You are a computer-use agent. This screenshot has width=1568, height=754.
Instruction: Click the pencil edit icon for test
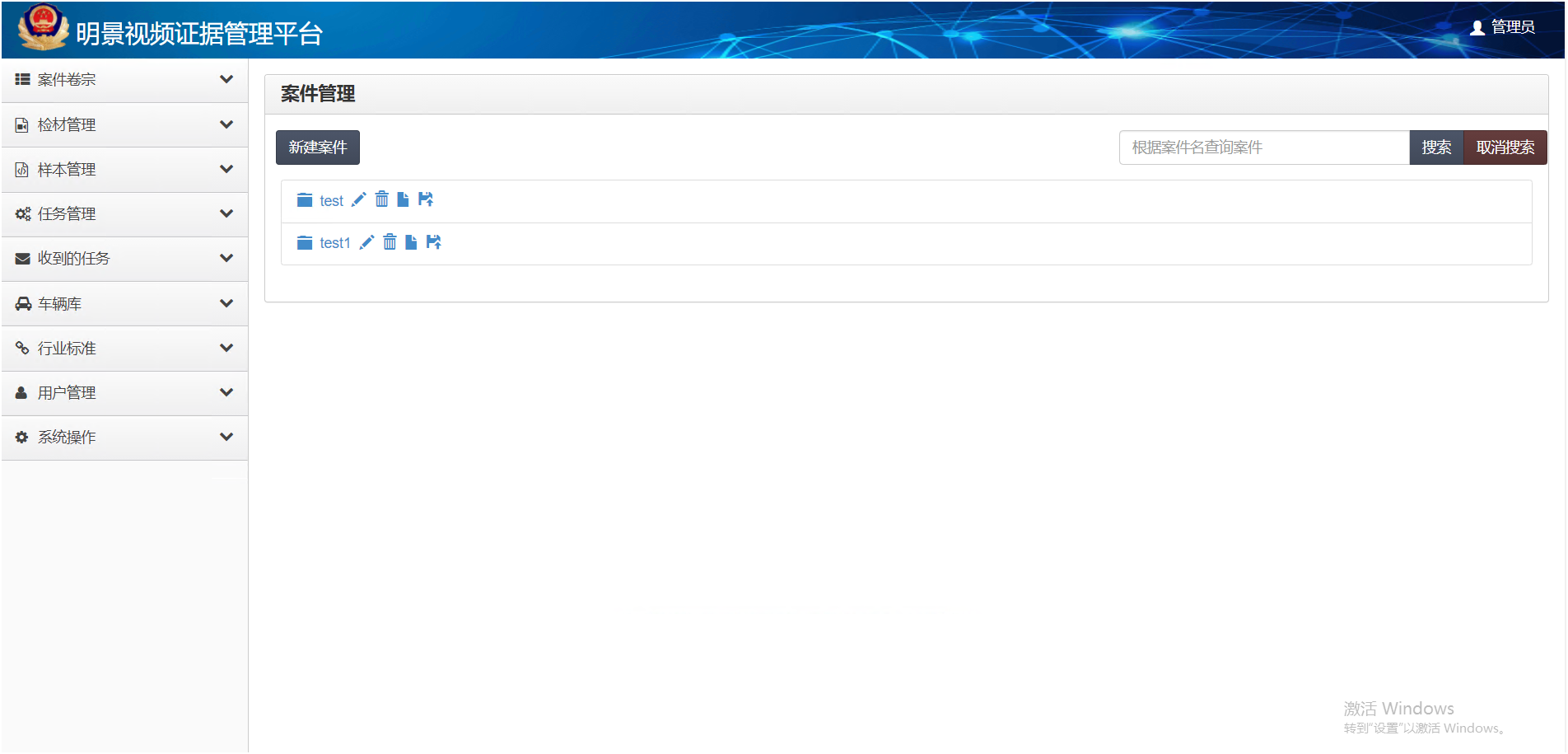pos(358,199)
